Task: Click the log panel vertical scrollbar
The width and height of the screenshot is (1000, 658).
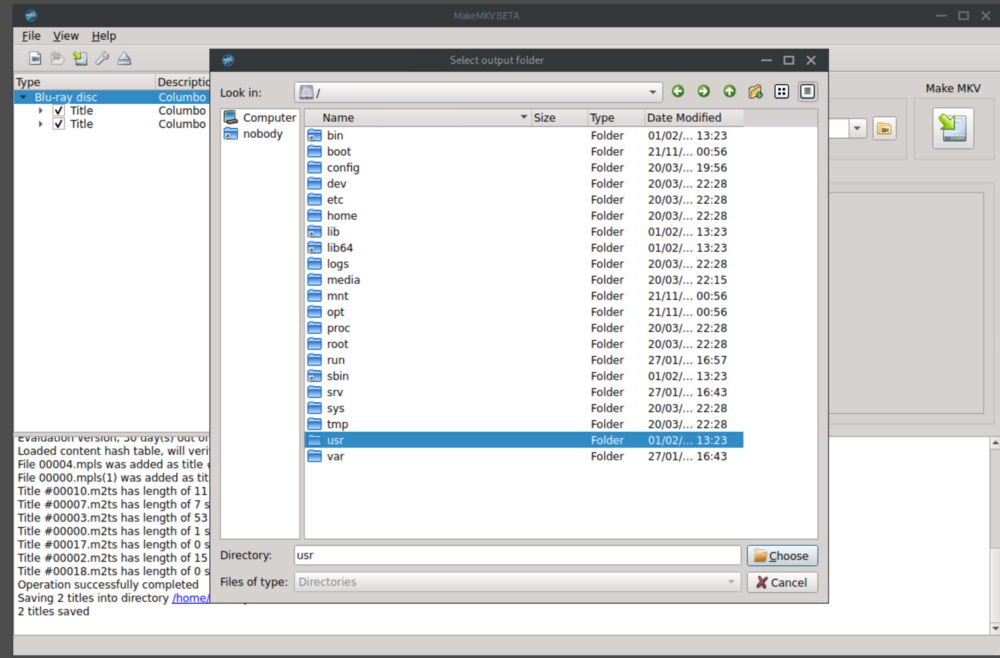Action: [x=995, y=536]
